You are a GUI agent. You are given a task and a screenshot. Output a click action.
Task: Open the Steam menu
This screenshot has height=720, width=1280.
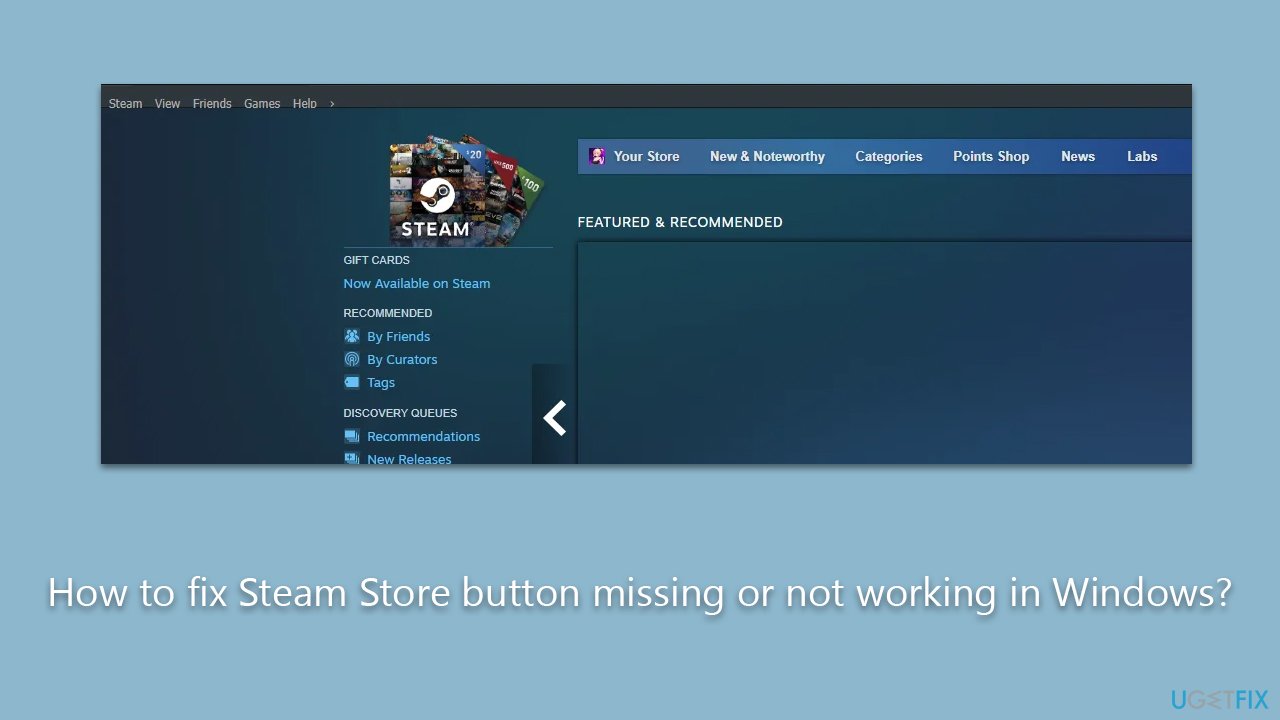coord(125,103)
